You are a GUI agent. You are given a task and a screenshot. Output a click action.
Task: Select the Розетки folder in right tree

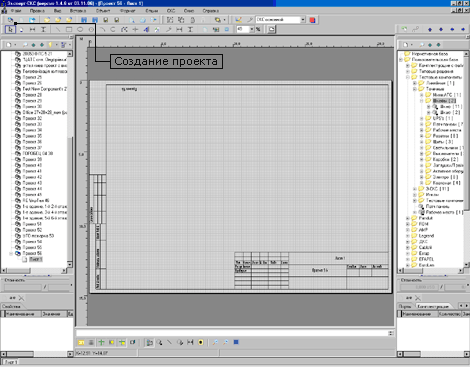tap(445, 136)
